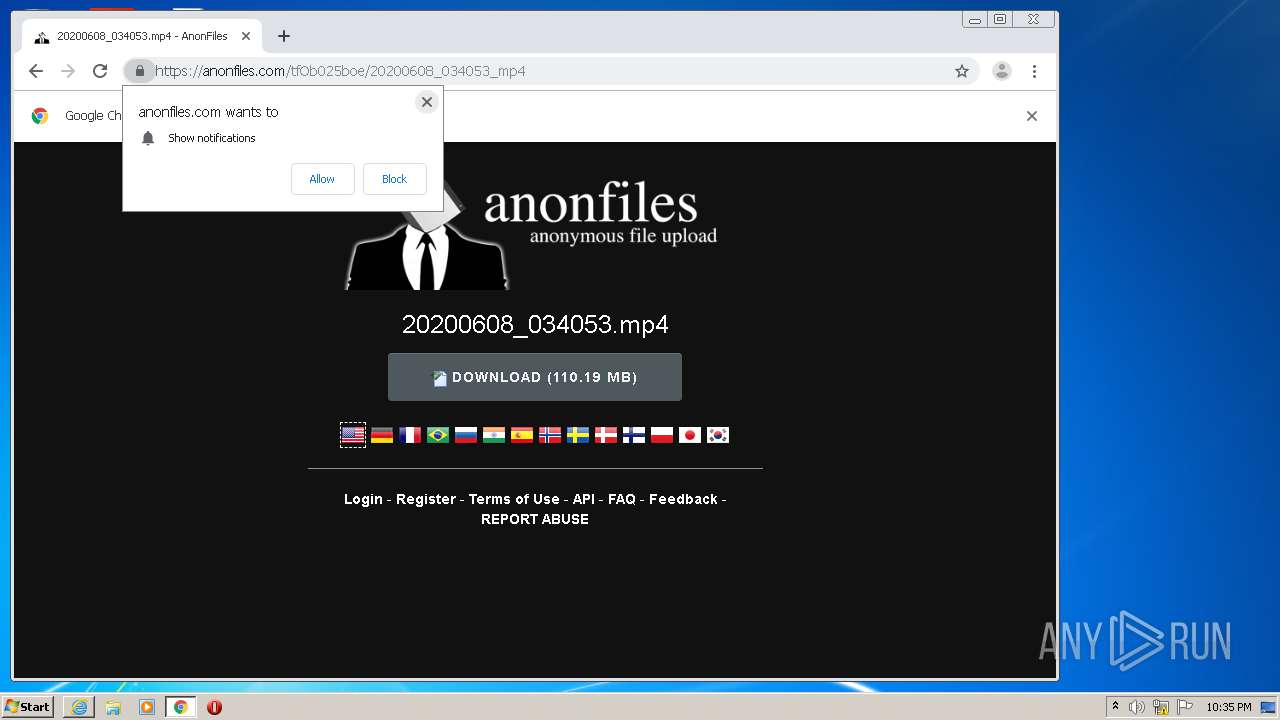Go back in browser history
The image size is (1280, 720).
(x=36, y=71)
